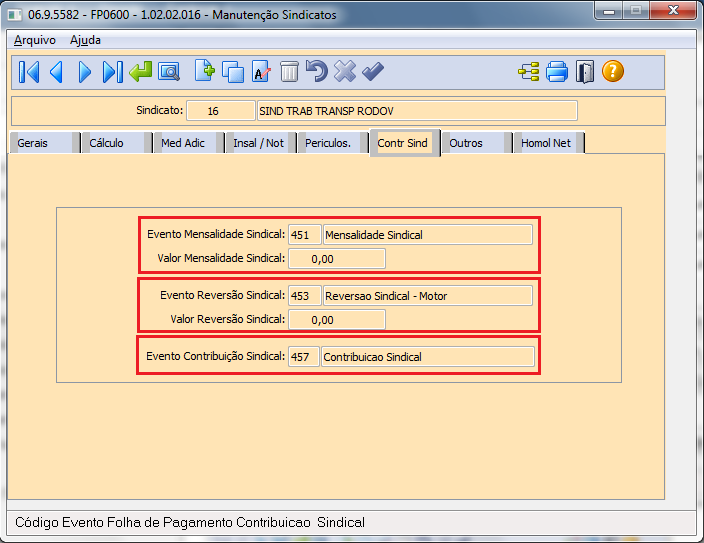The height and width of the screenshot is (543, 704).
Task: Open the Homol Net tab
Action: (x=549, y=143)
